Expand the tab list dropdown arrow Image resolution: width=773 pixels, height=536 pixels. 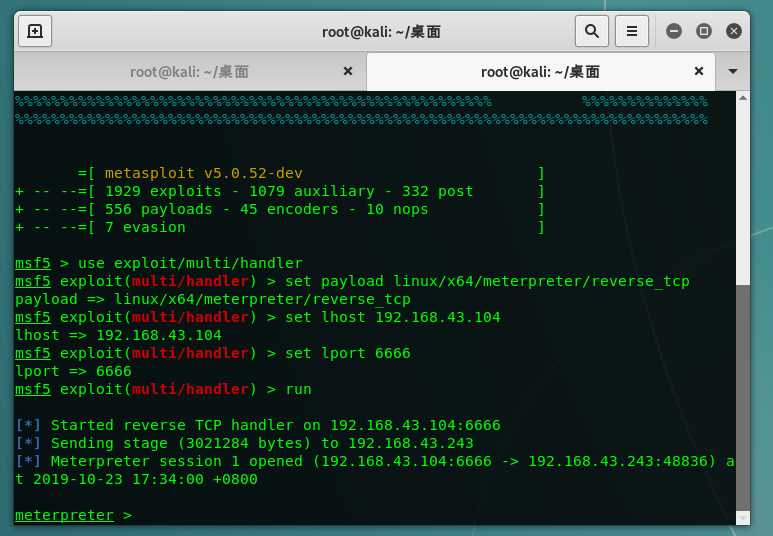pos(733,71)
